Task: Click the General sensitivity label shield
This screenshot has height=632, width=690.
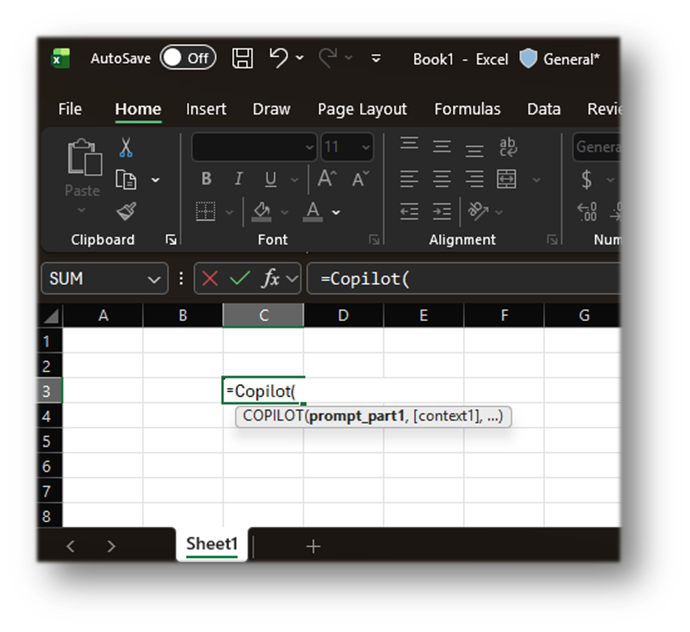Action: tap(528, 59)
